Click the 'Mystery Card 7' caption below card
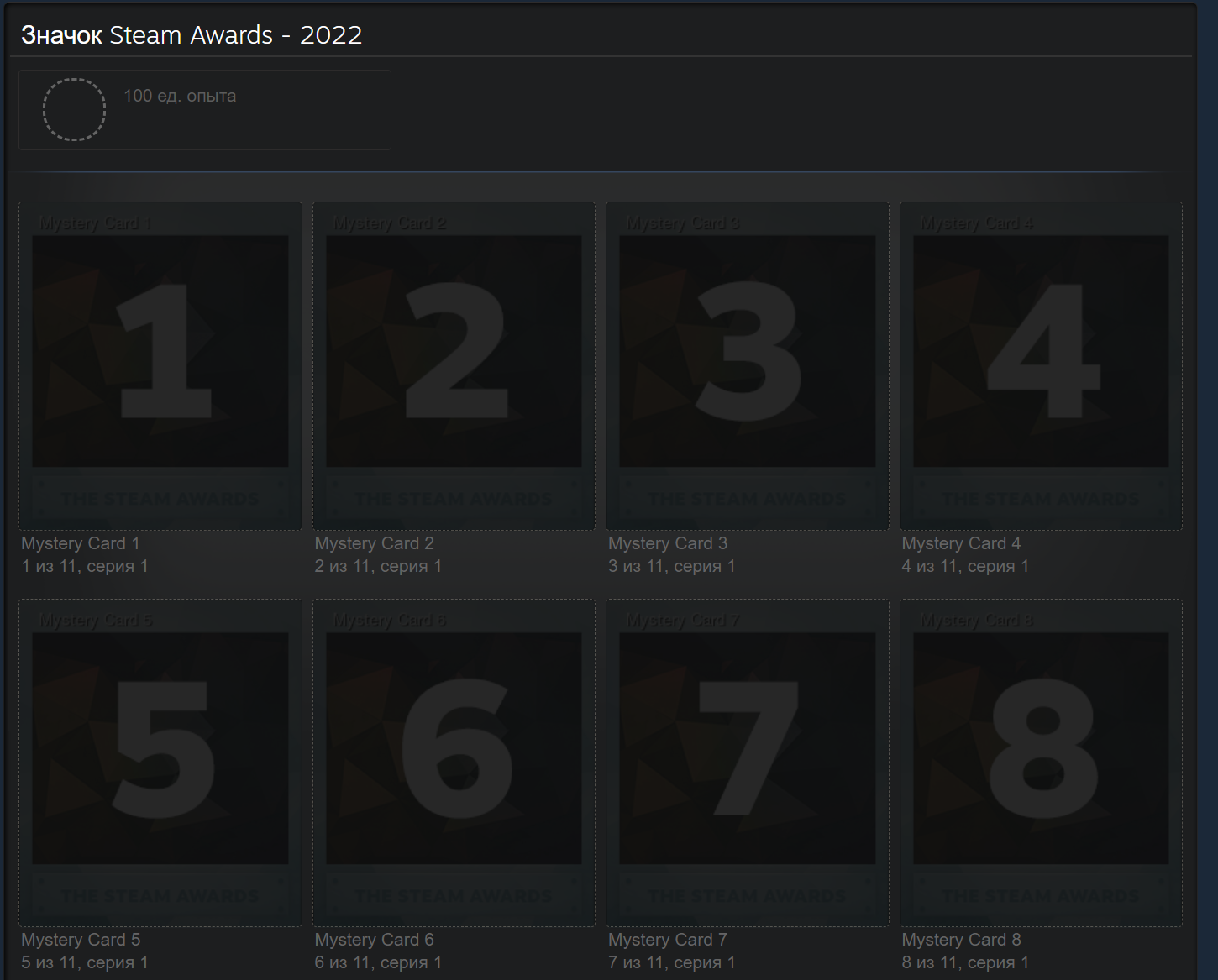Screen dimensions: 1218x980 [x=668, y=940]
